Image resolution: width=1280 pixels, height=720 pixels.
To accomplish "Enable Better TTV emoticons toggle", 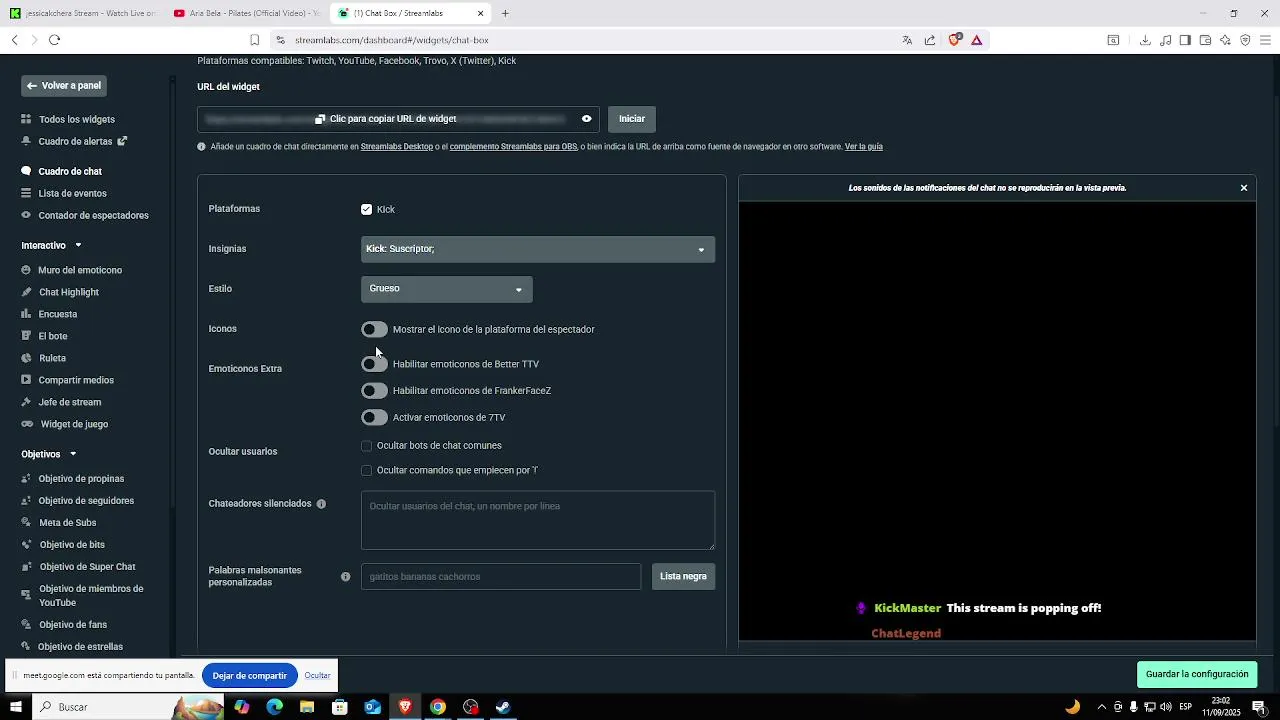I will pyautogui.click(x=374, y=364).
